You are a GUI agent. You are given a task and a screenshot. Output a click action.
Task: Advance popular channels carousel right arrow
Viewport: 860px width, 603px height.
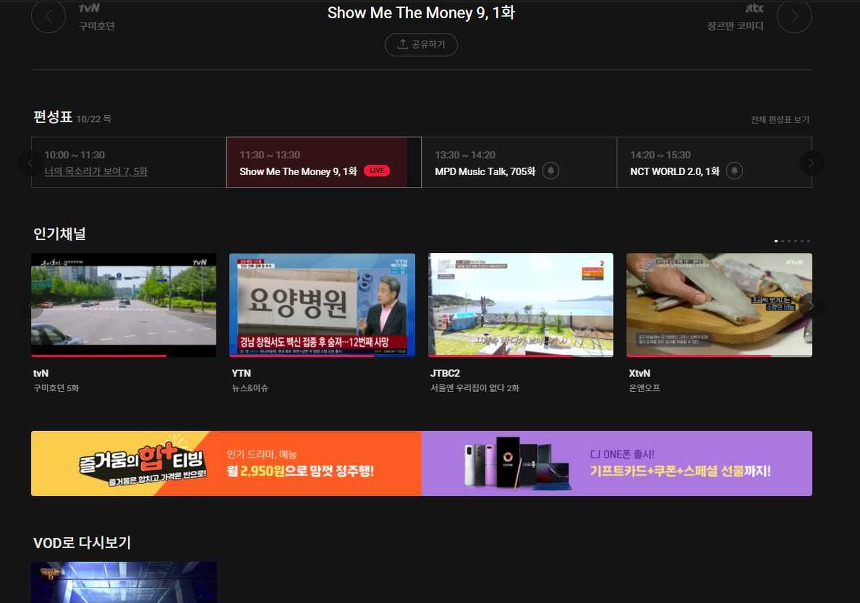[812, 306]
